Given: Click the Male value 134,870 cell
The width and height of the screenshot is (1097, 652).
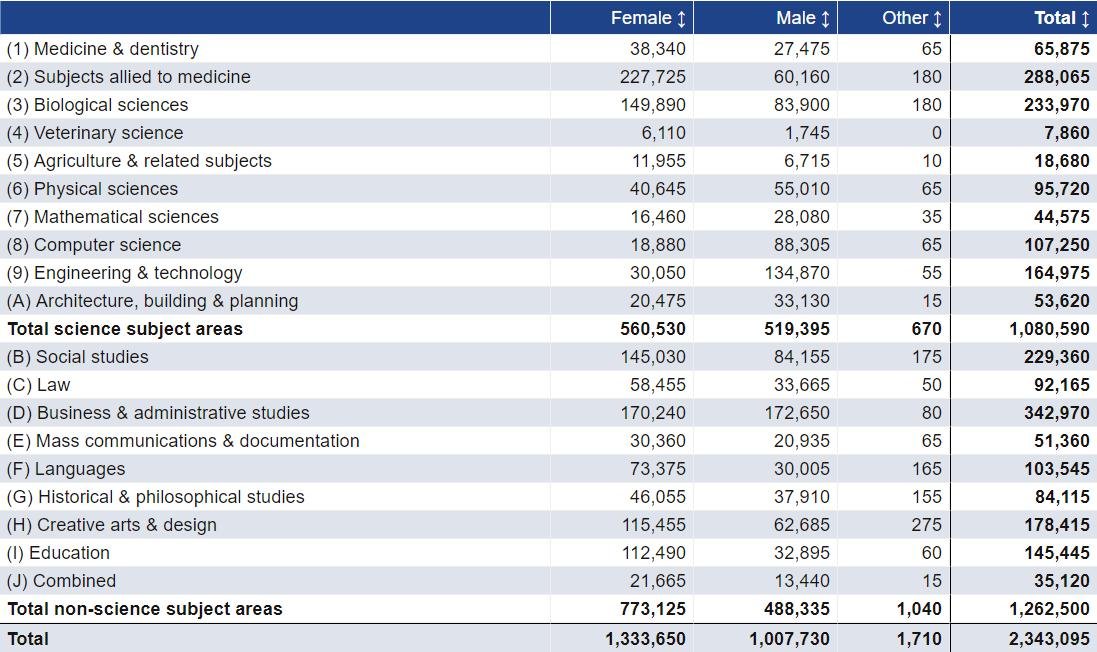Looking at the screenshot, I should [x=797, y=273].
